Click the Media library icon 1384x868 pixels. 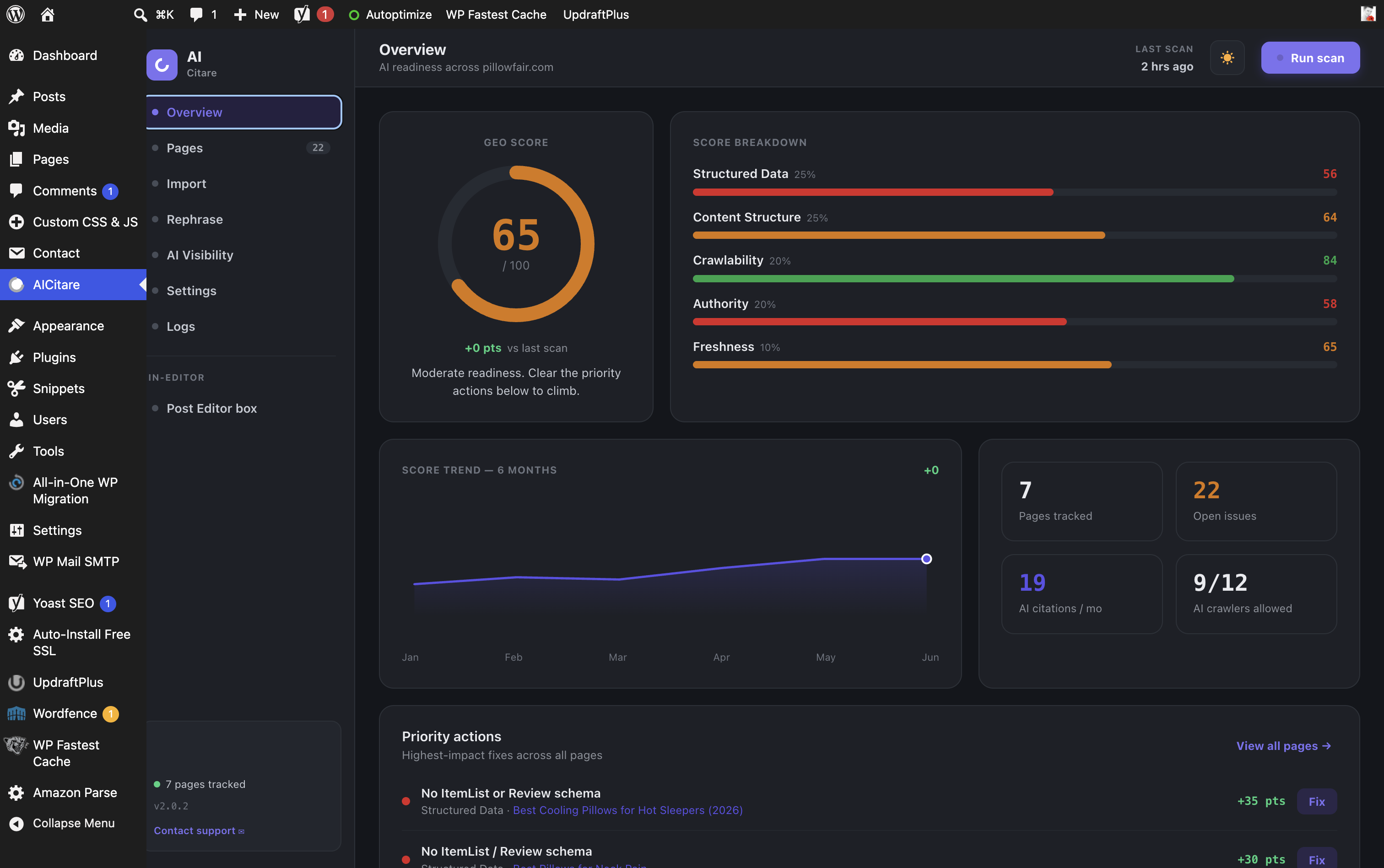16,128
